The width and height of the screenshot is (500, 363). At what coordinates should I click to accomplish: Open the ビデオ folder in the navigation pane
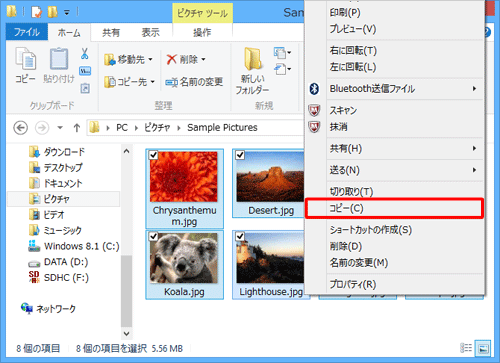[x=47, y=215]
